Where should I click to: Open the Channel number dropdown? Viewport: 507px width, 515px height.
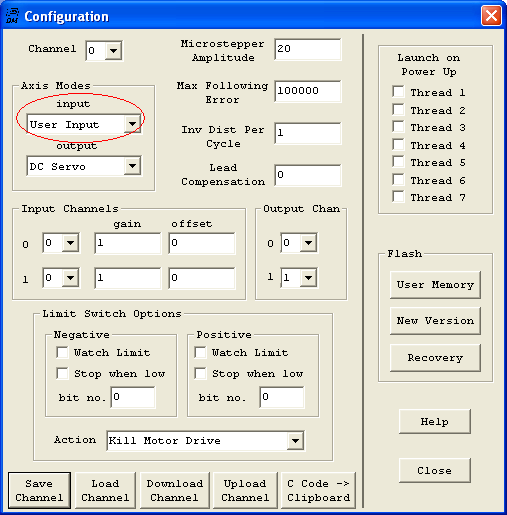click(x=113, y=51)
